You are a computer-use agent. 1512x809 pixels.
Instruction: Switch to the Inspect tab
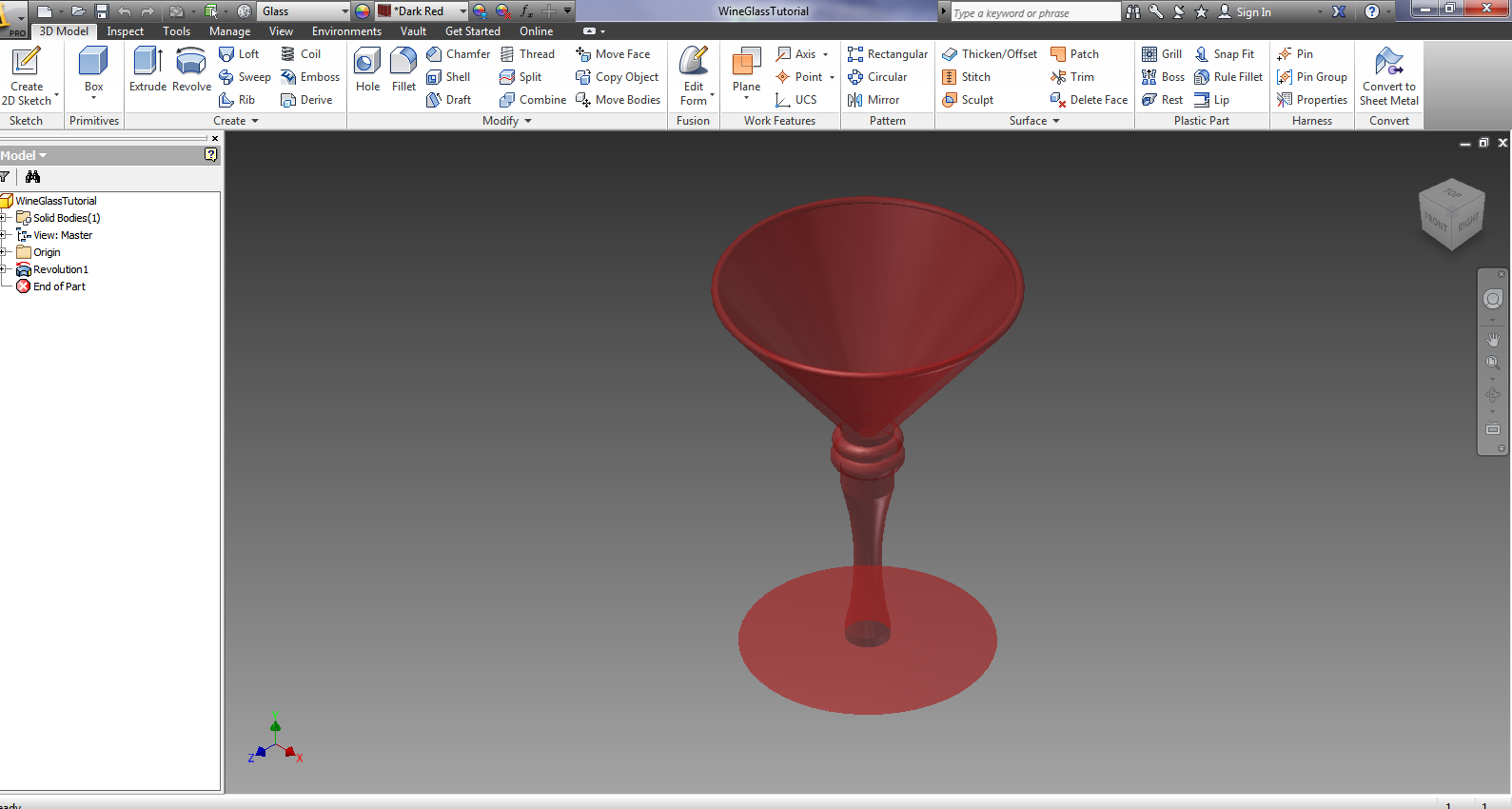[125, 31]
